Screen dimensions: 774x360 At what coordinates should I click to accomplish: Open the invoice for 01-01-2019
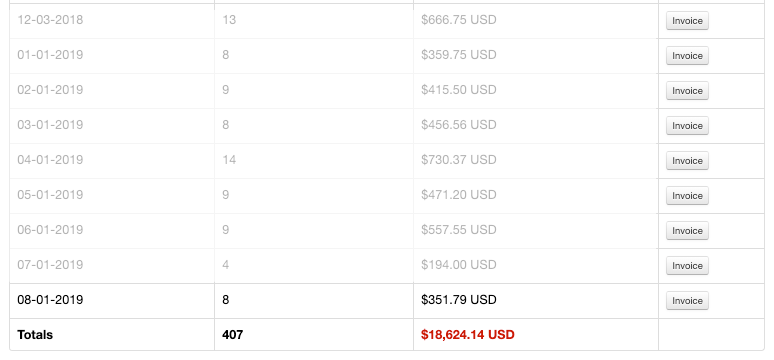[x=687, y=56]
